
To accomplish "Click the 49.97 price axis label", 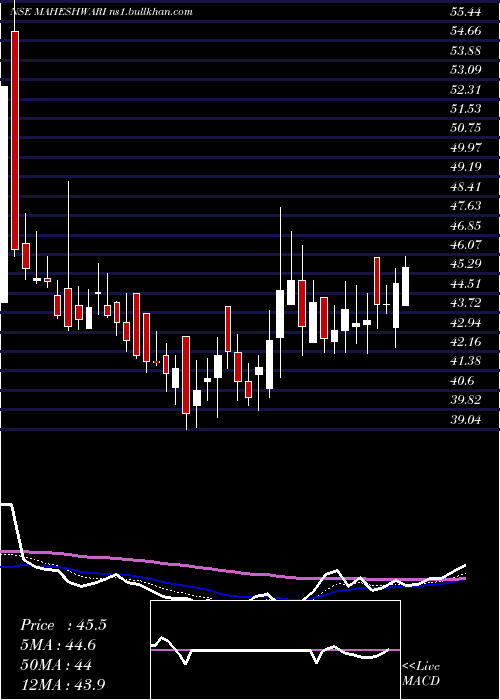I will click(x=466, y=147).
